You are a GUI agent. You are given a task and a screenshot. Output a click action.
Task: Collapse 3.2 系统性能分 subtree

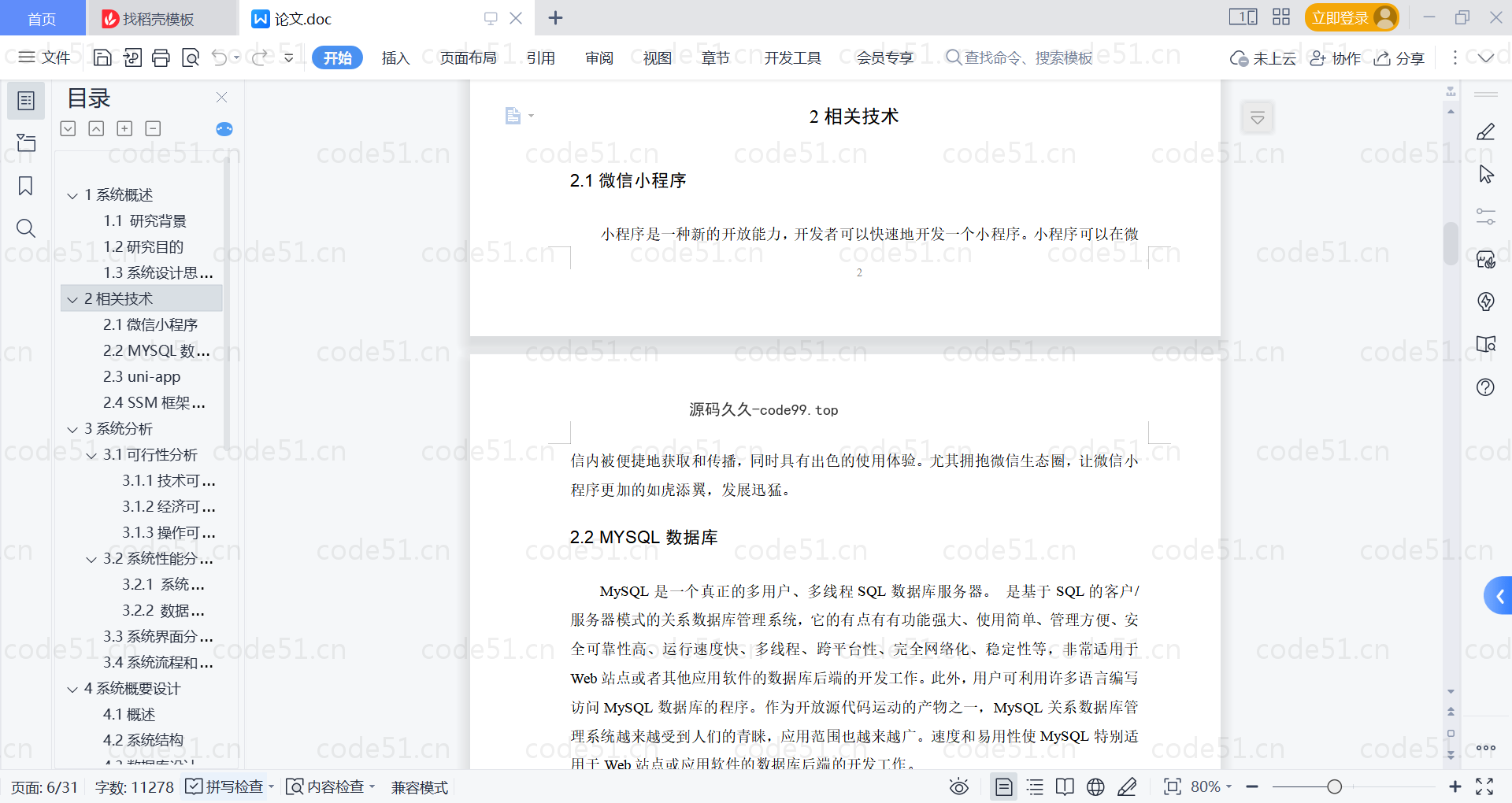91,559
